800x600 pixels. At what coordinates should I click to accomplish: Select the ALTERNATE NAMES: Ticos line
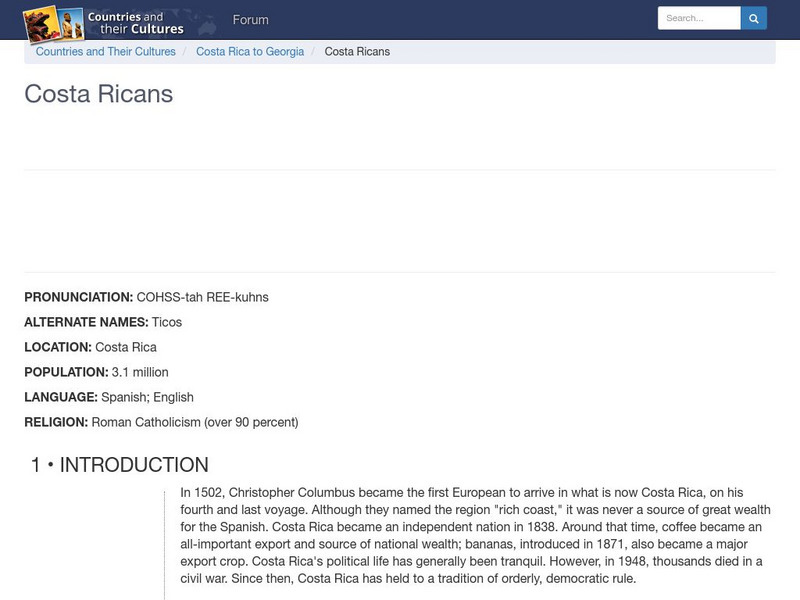pos(103,322)
